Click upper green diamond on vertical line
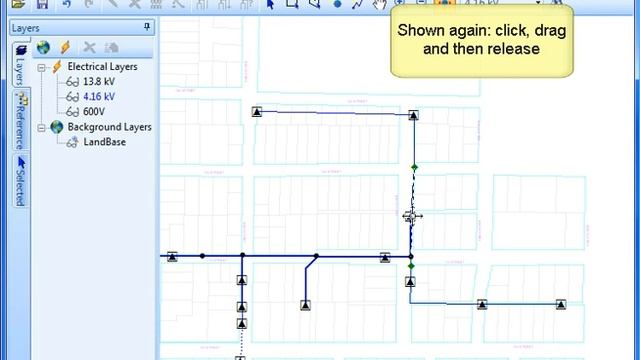640x360 pixels. pyautogui.click(x=414, y=167)
